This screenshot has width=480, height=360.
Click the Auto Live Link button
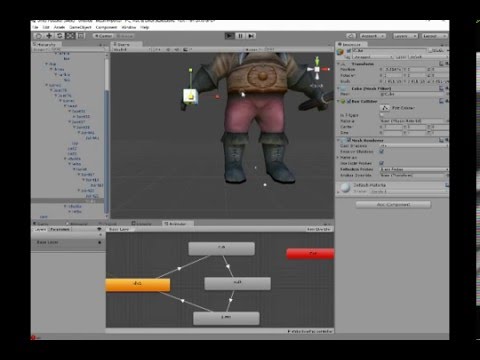(319, 229)
